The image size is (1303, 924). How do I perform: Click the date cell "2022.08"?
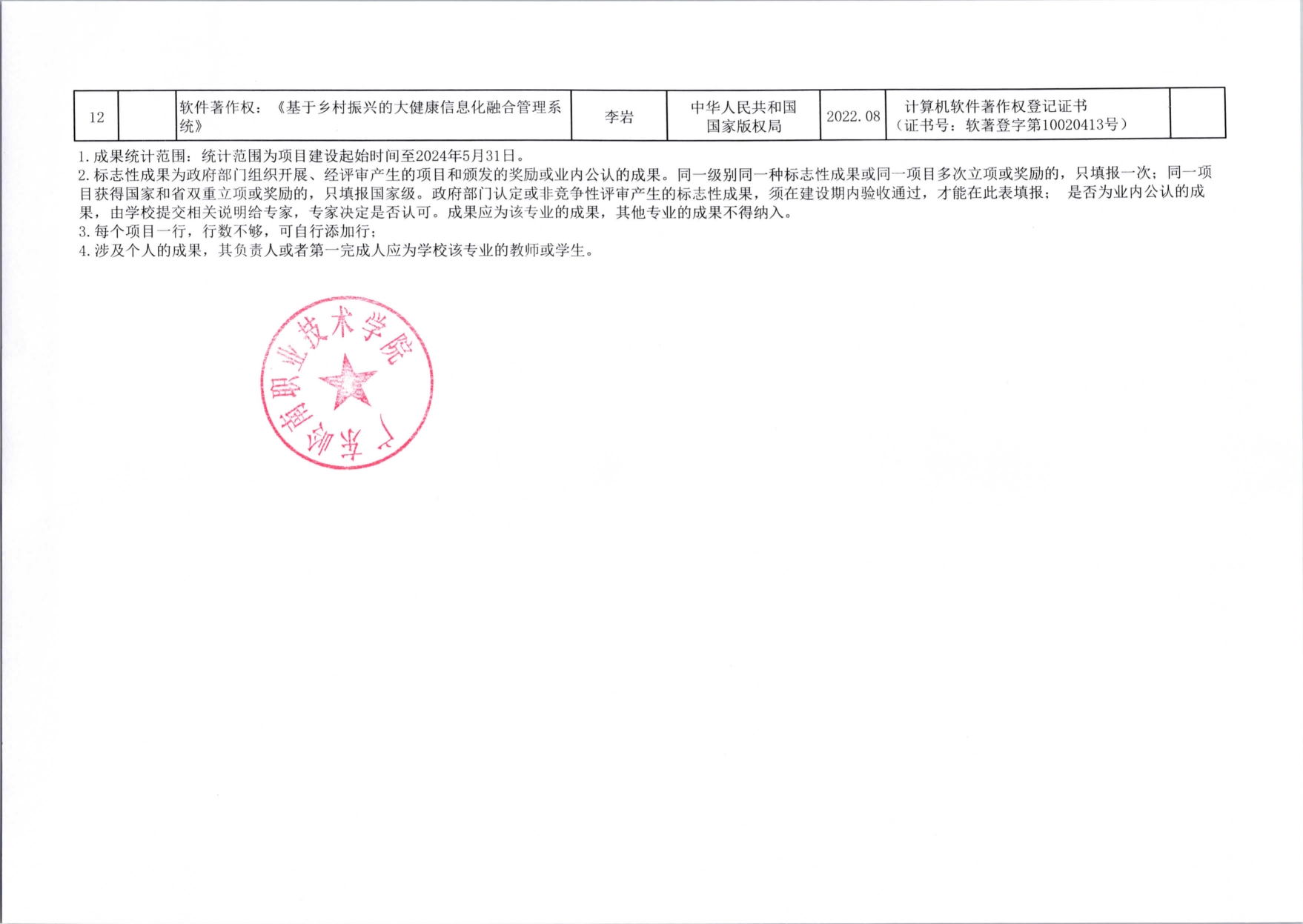tap(853, 116)
